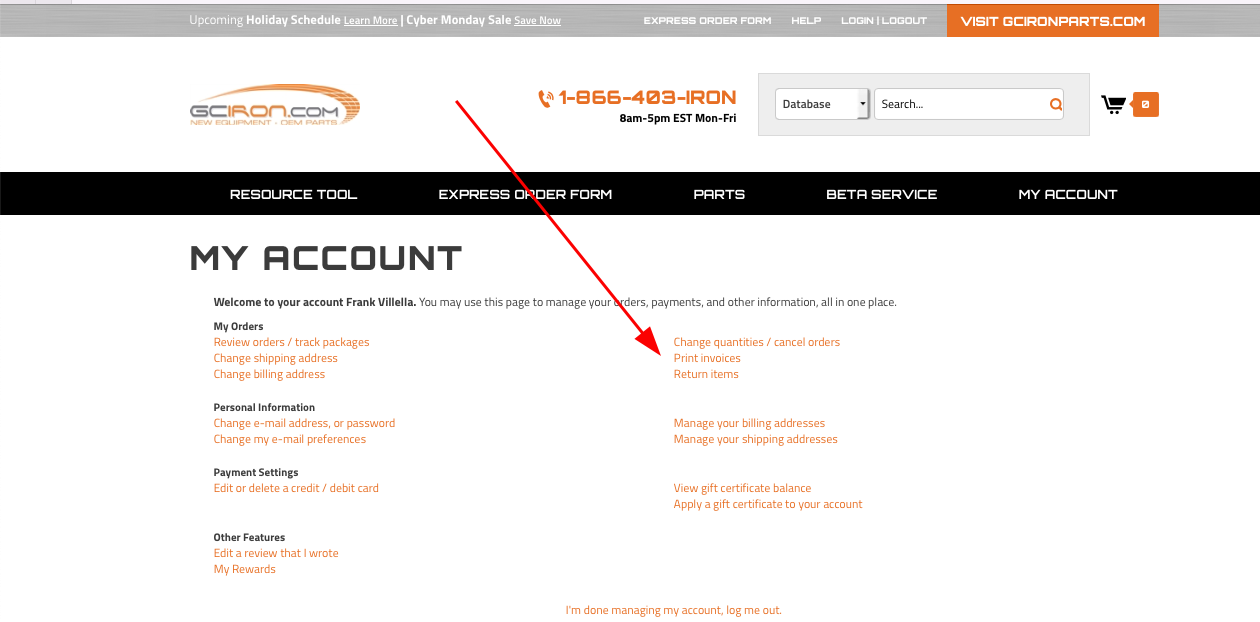Open Edit a review that I wrote

point(276,553)
